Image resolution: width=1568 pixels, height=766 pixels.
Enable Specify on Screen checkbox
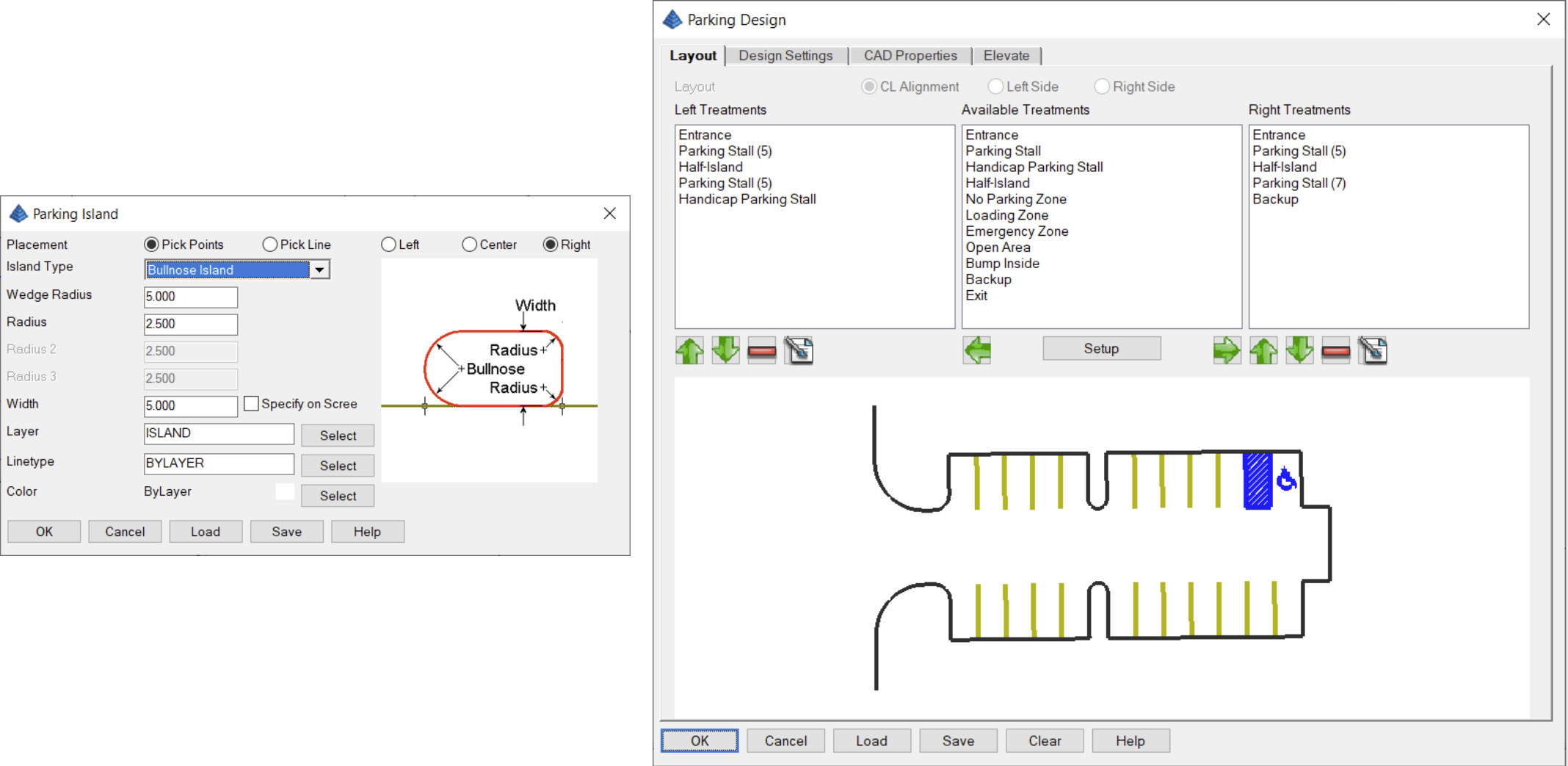click(x=251, y=404)
